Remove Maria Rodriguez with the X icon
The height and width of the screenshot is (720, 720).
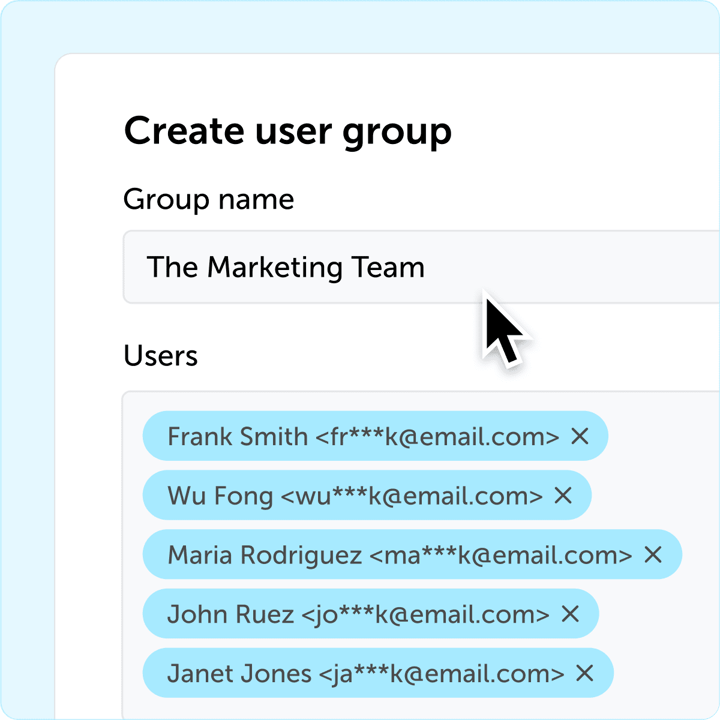(x=652, y=554)
